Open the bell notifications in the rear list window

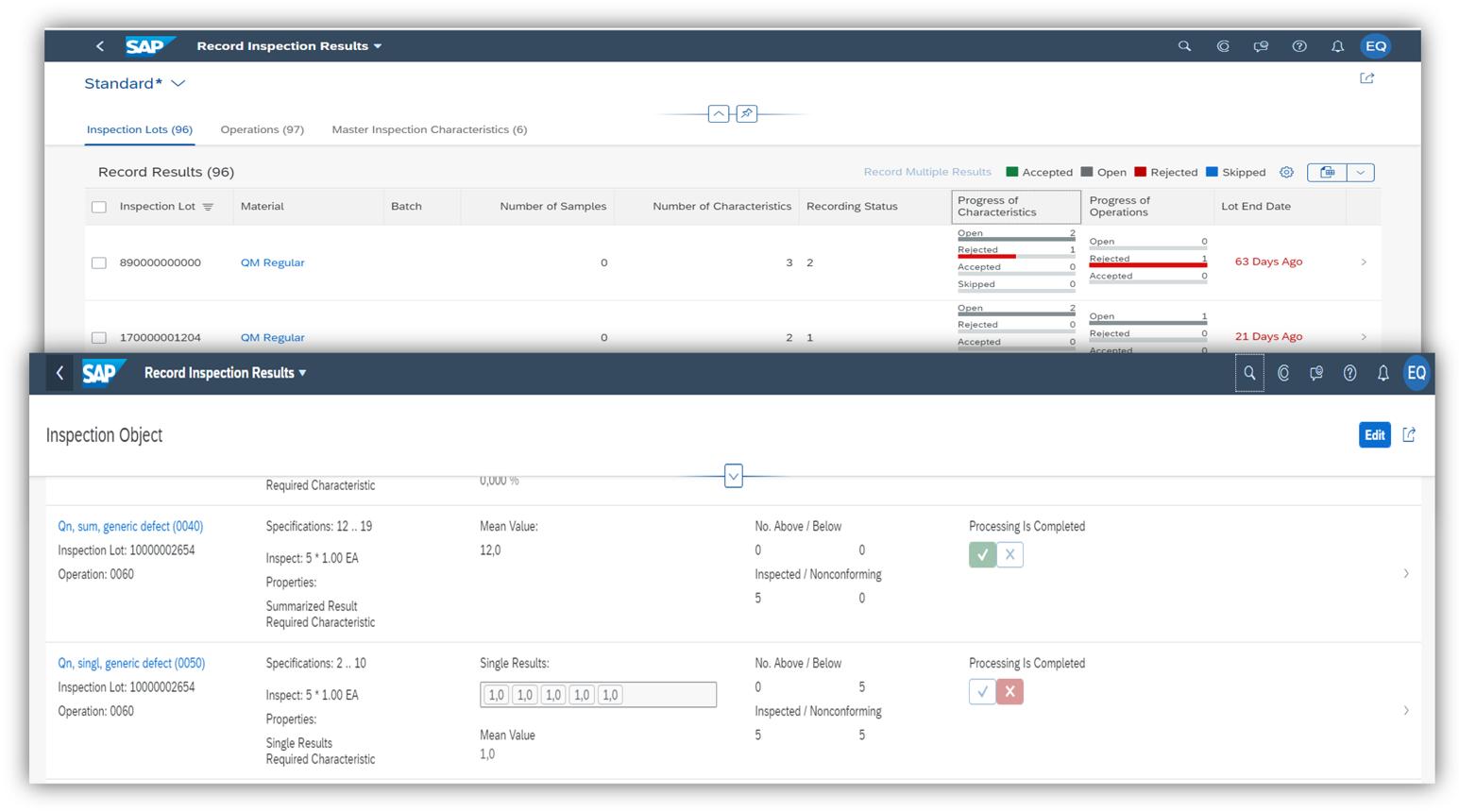point(1337,45)
